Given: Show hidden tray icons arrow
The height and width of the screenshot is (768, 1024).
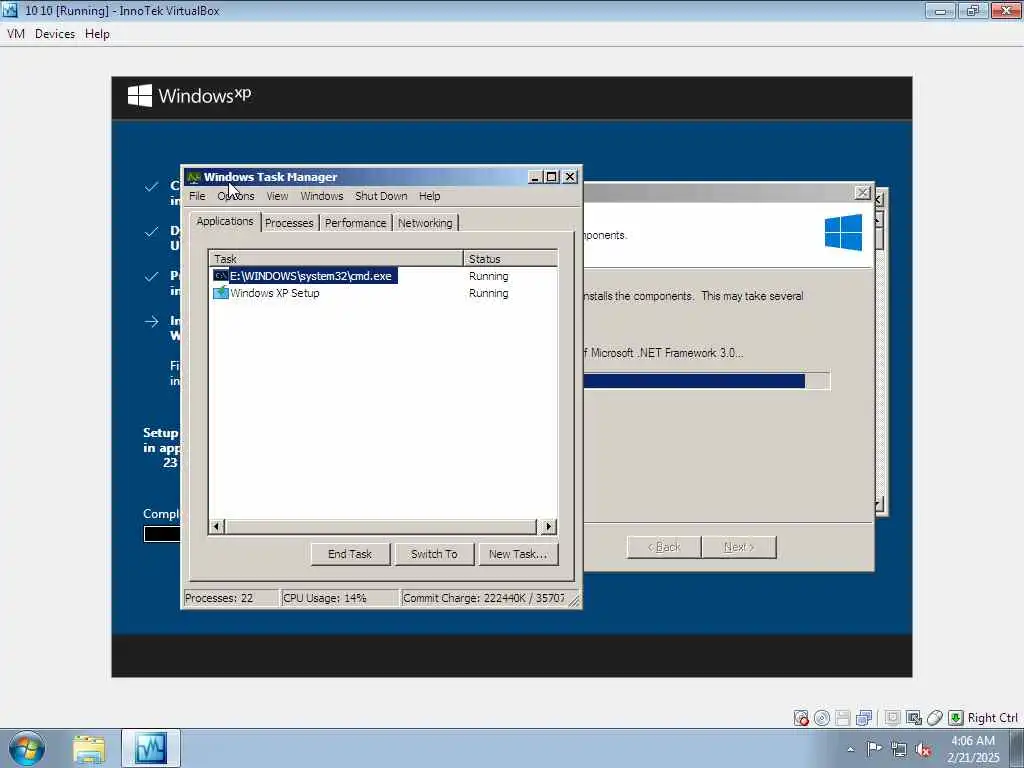Looking at the screenshot, I should (850, 749).
